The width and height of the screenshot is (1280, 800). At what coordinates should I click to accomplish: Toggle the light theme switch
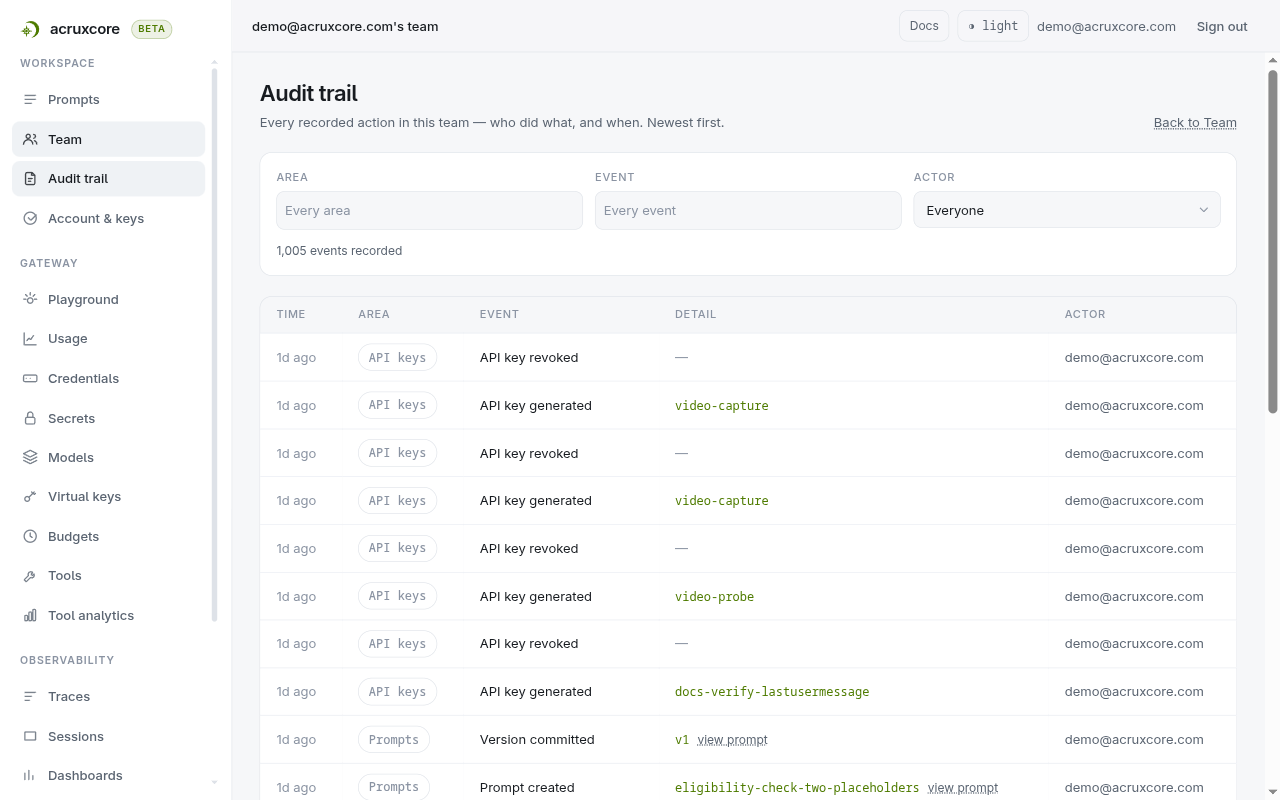tap(993, 26)
